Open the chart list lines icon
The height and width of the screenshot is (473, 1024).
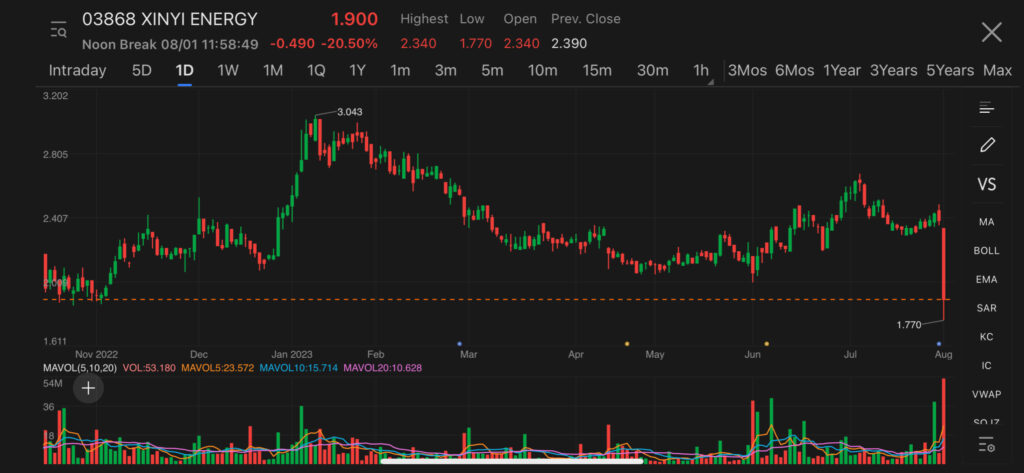click(x=986, y=108)
